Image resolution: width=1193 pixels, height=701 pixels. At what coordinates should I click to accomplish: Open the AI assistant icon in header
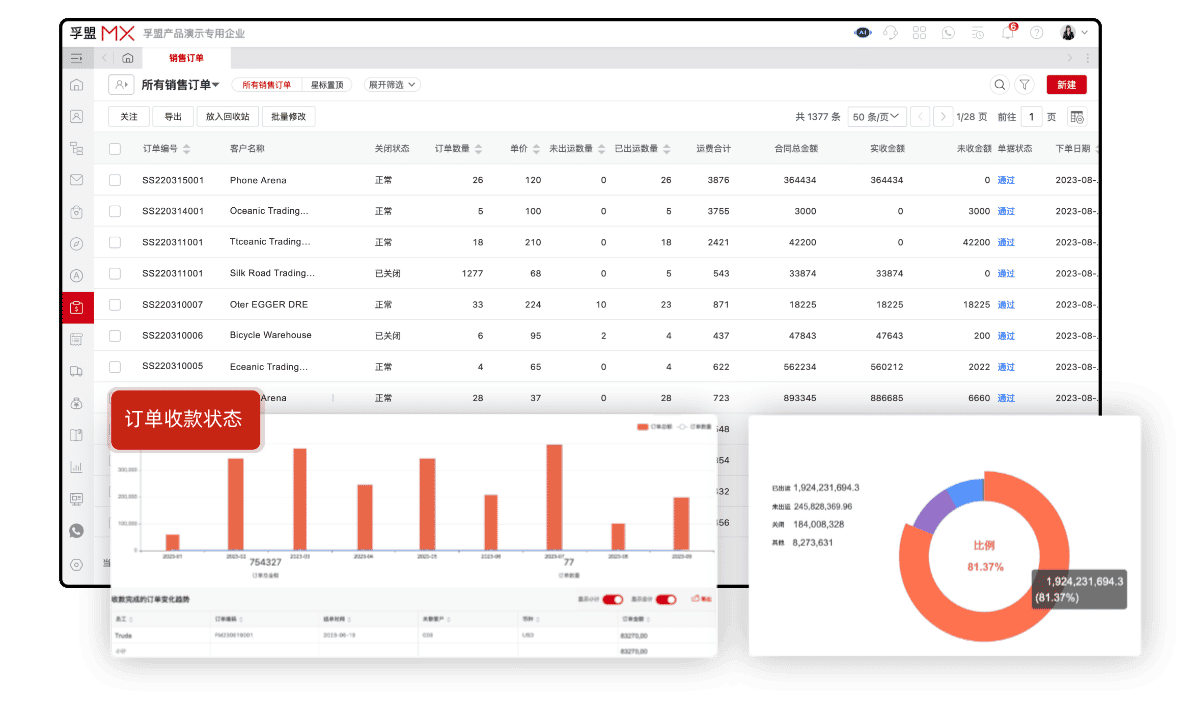[x=862, y=32]
